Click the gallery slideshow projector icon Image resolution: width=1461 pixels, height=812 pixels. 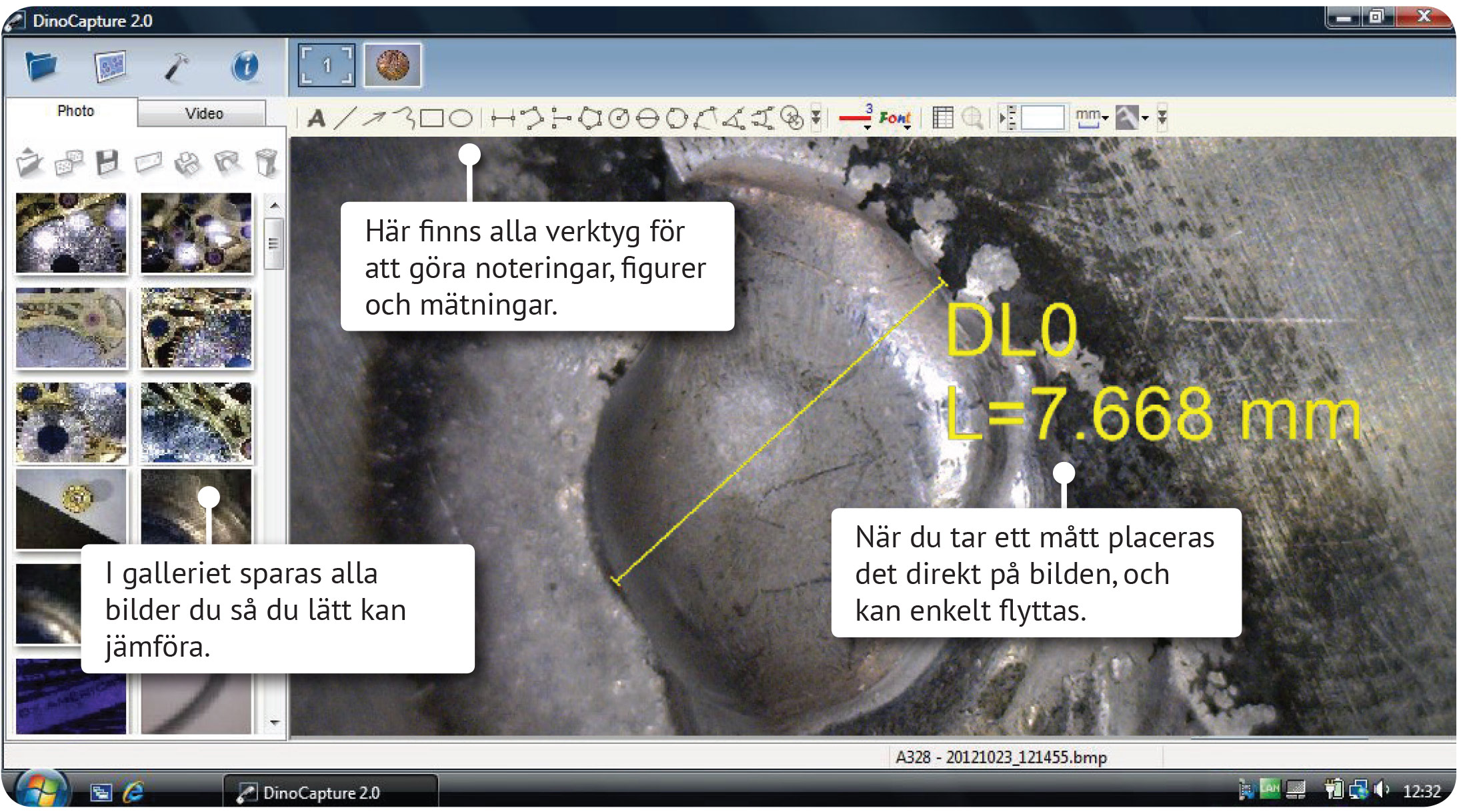pyautogui.click(x=227, y=162)
